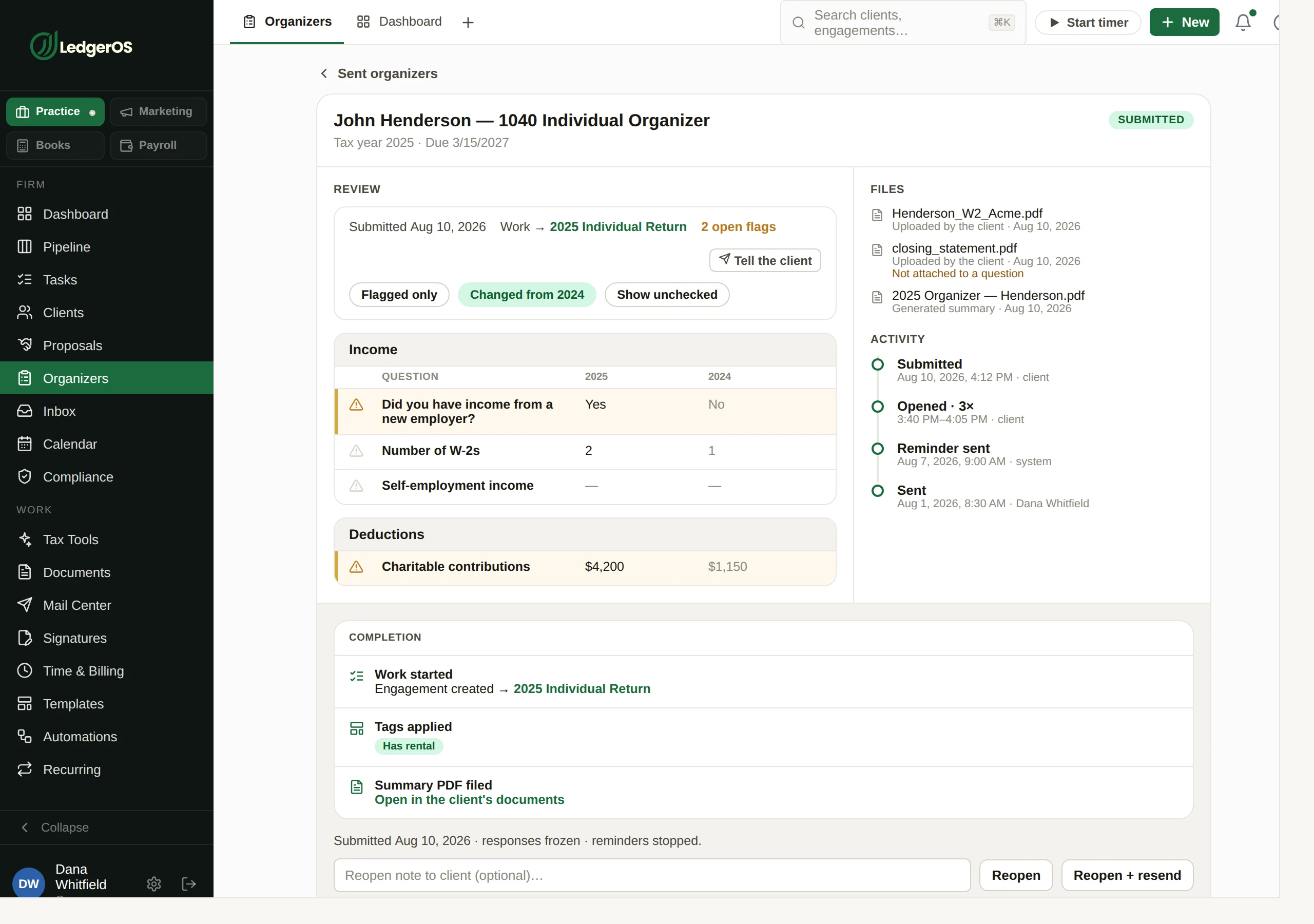1314x924 pixels.
Task: Click Tell the client button
Action: click(765, 260)
